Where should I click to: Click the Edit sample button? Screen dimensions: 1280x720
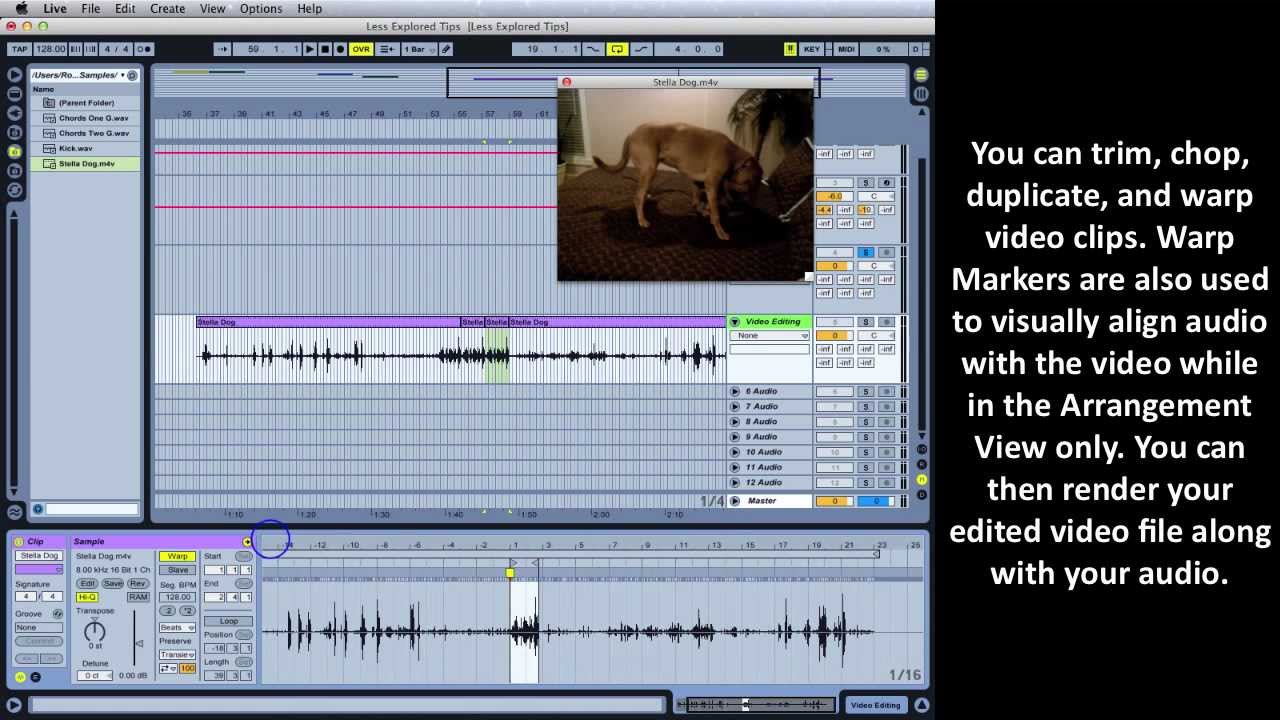pyautogui.click(x=88, y=584)
